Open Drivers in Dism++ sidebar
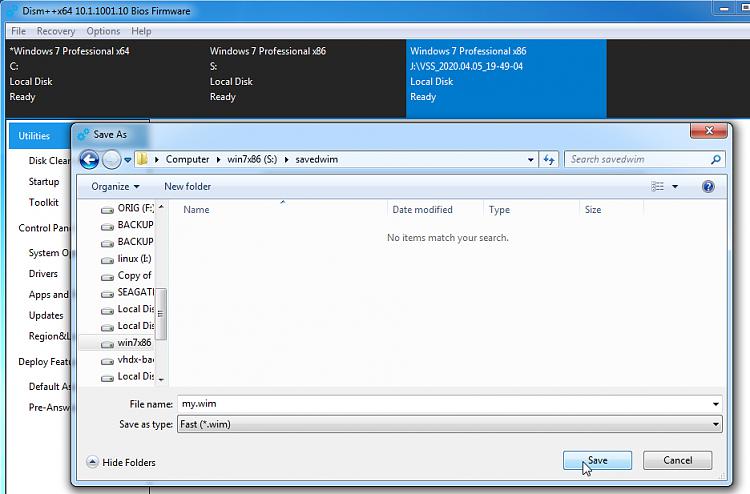The image size is (750, 494). (43, 274)
